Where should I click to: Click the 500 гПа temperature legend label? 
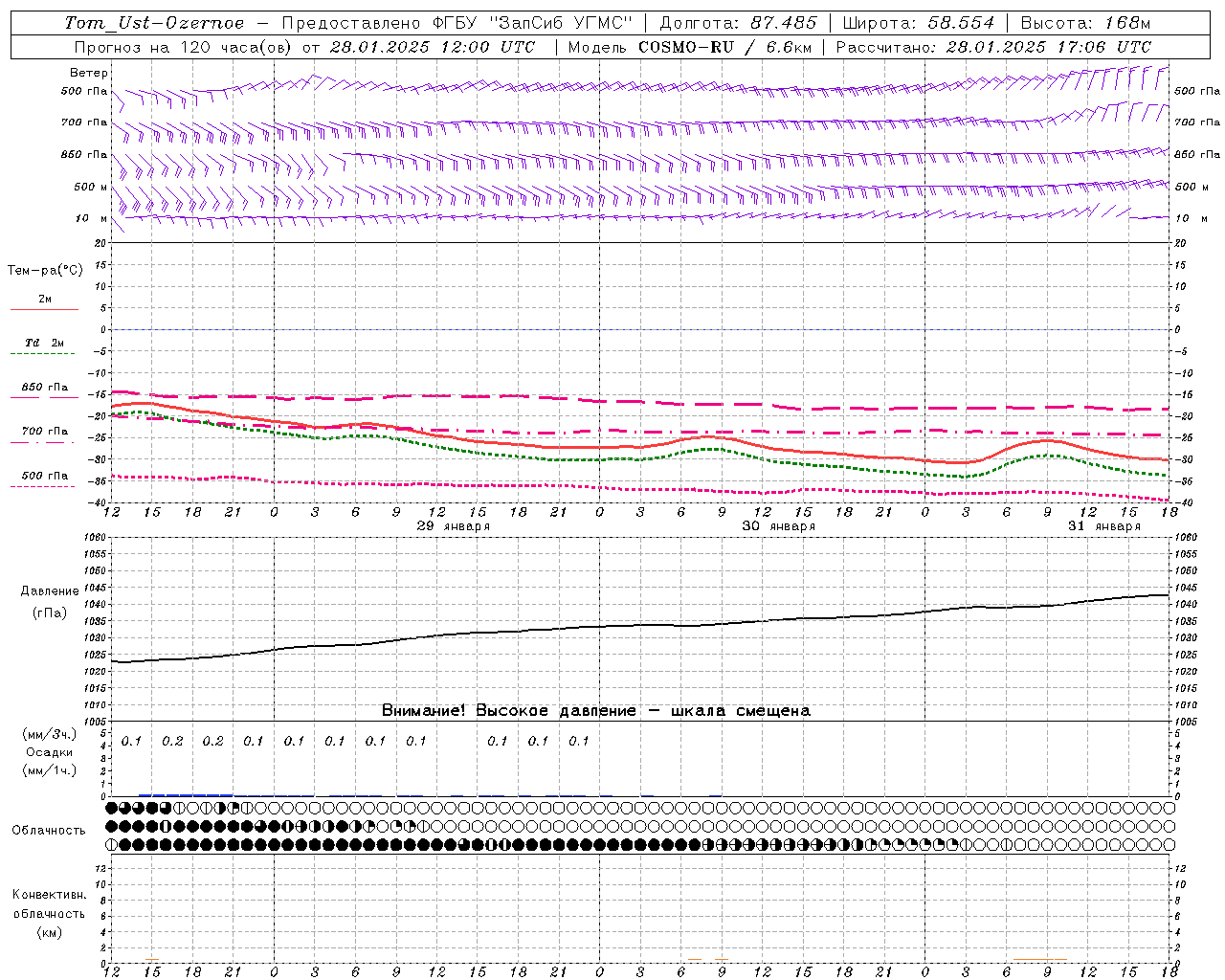click(45, 476)
